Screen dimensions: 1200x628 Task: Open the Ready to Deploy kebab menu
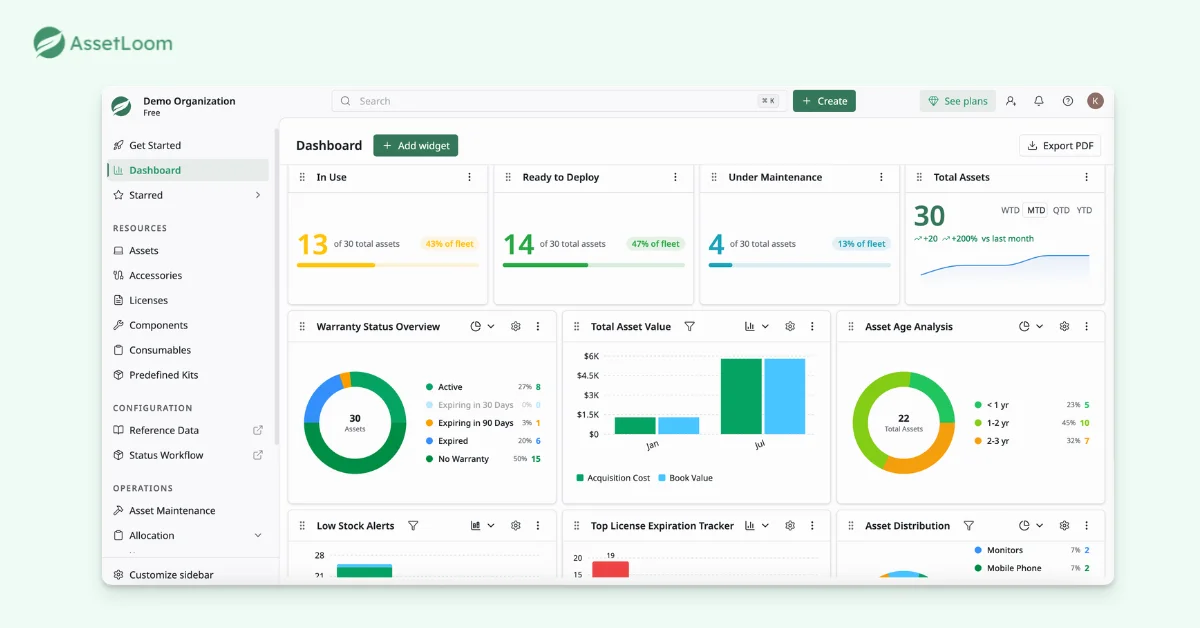tap(675, 177)
